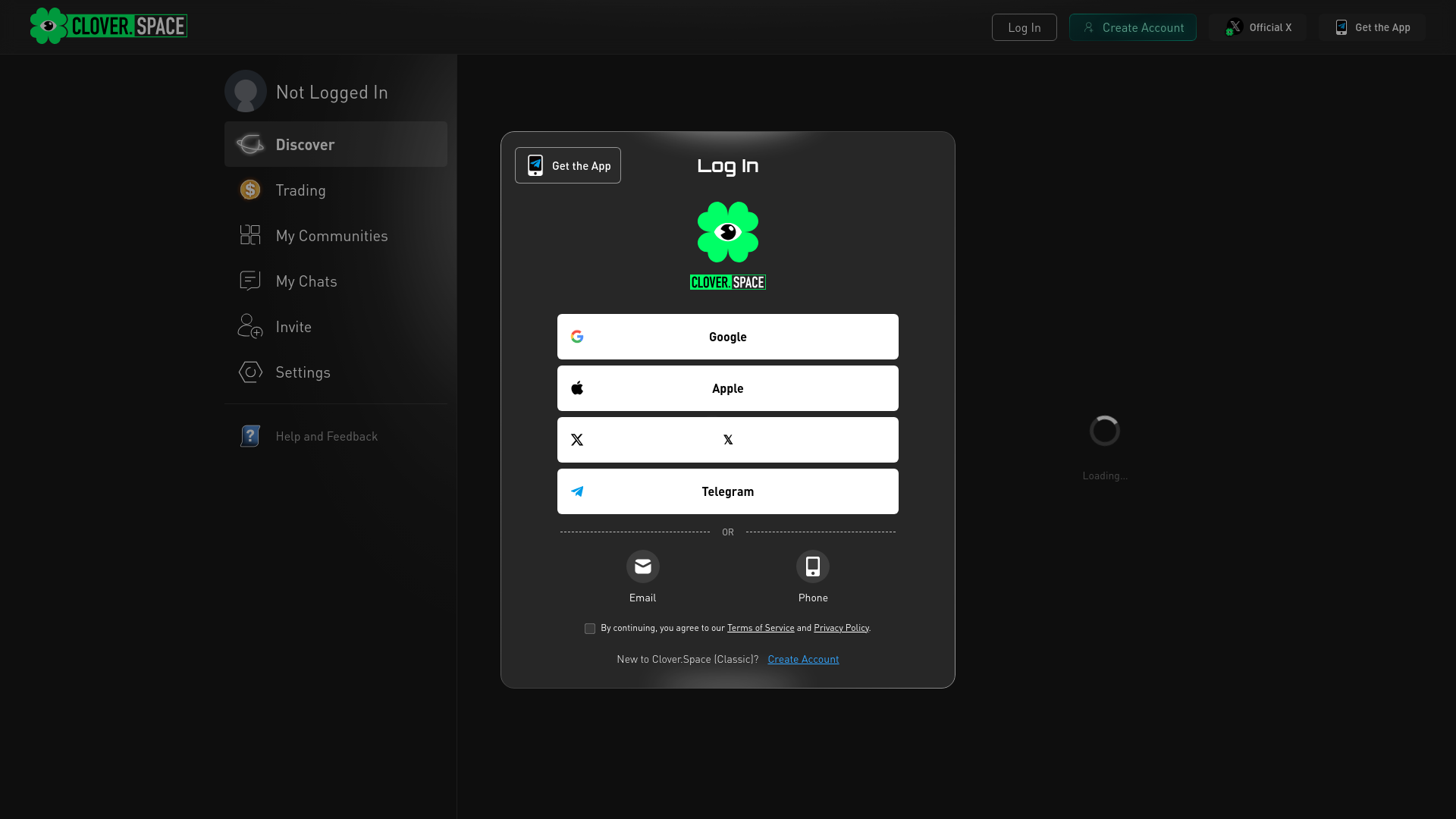Click the Trading dollar coin icon
The width and height of the screenshot is (1456, 819).
[250, 190]
